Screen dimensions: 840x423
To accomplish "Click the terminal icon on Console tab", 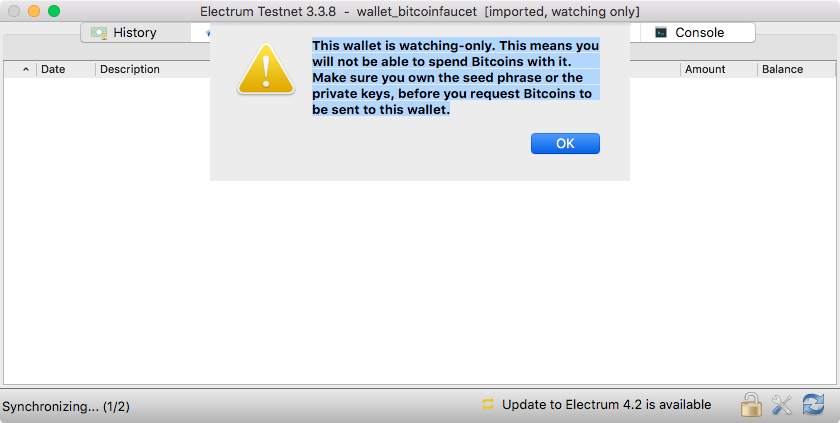I will (x=661, y=33).
